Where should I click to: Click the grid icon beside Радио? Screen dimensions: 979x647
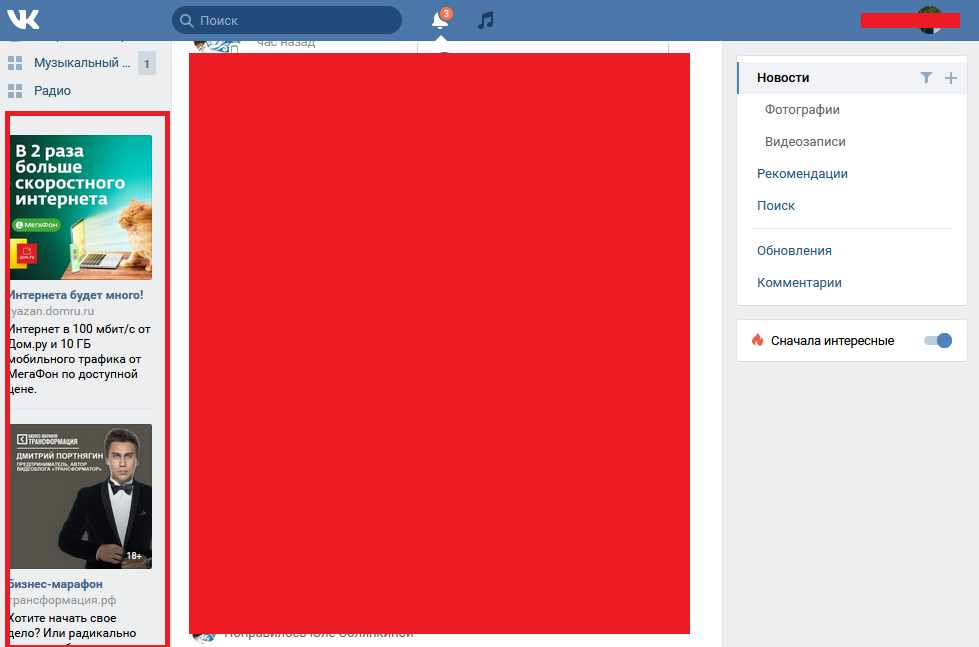click(15, 91)
